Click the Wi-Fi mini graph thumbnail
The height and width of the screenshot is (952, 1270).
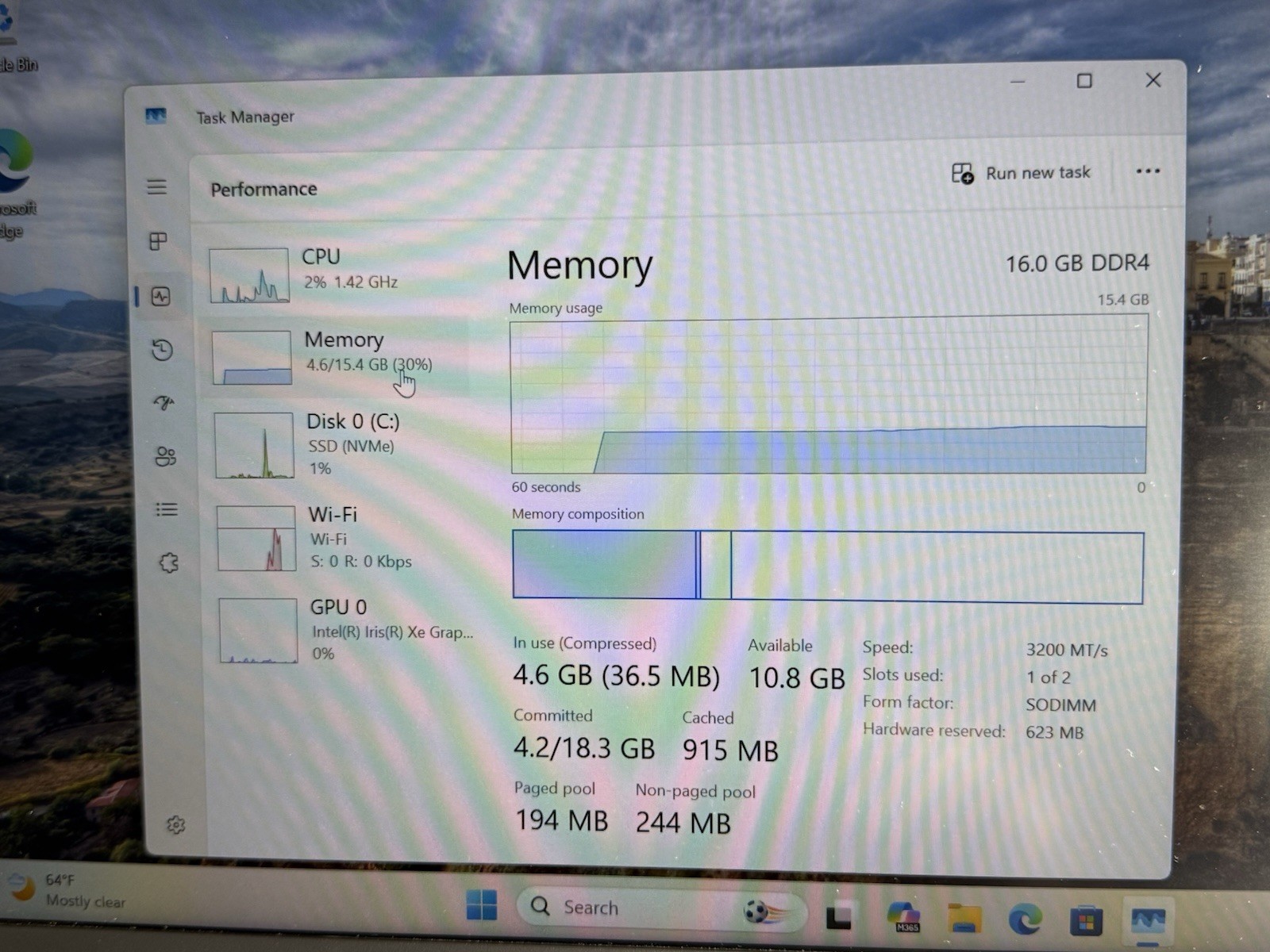[256, 539]
